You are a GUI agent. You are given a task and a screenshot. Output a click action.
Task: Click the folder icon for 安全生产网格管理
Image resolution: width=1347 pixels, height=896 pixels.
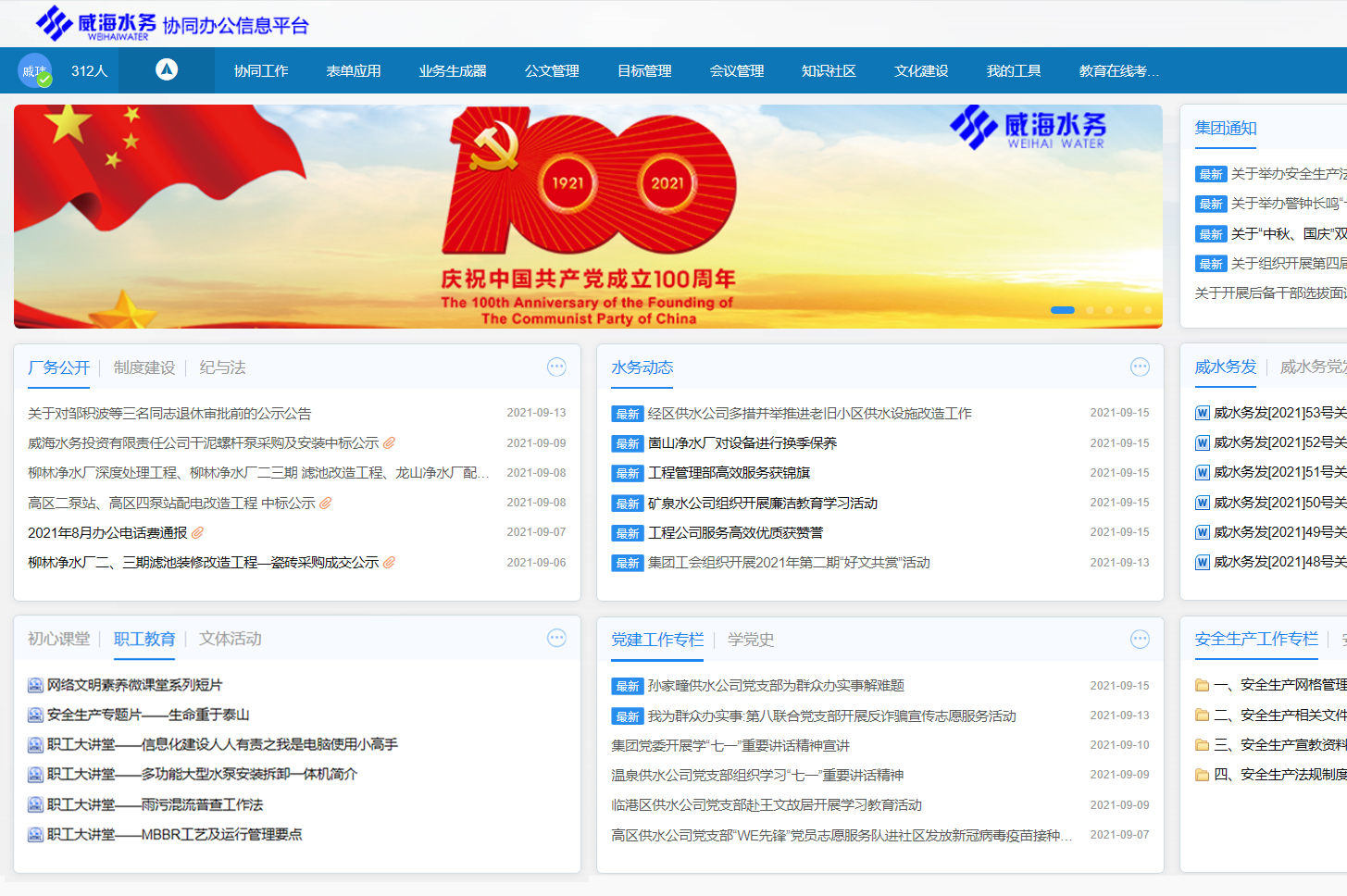[1203, 685]
